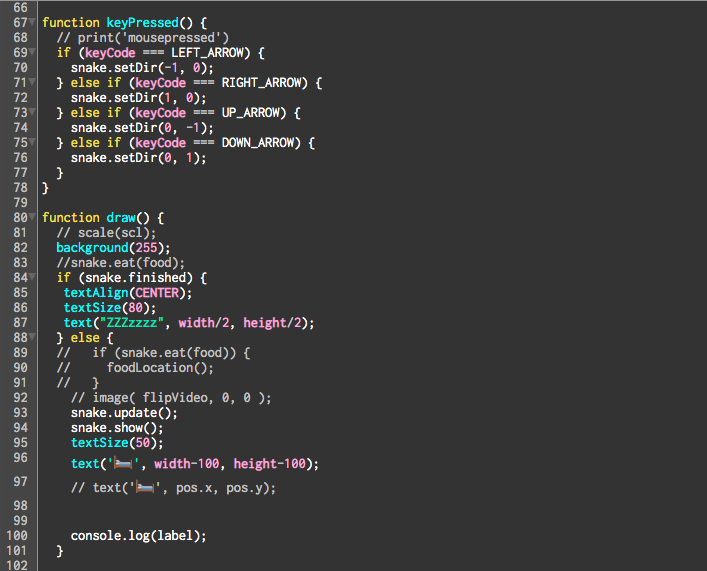The width and height of the screenshot is (707, 571).
Task: Collapse the RIGHT_ARROW else-if fold arrow on line 71
Action: click(32, 82)
